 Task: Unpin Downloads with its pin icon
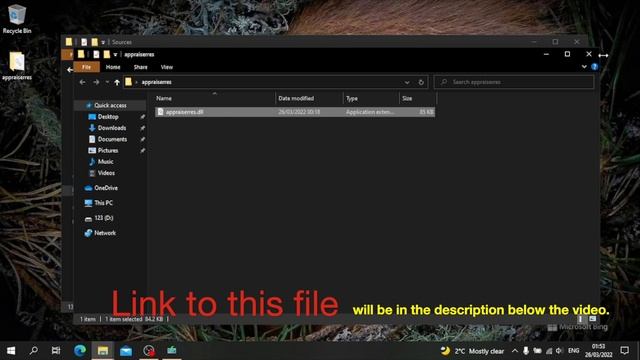click(x=142, y=128)
